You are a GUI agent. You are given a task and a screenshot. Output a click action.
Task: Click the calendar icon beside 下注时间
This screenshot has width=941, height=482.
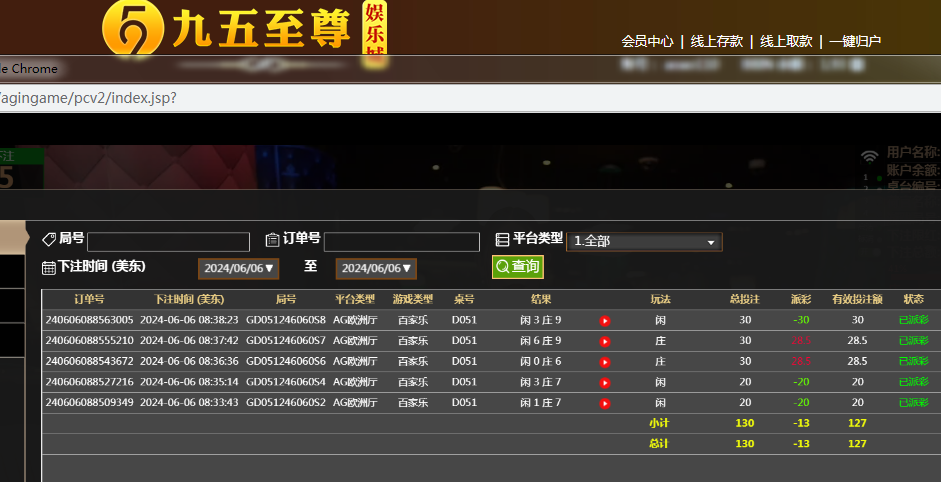(49, 268)
